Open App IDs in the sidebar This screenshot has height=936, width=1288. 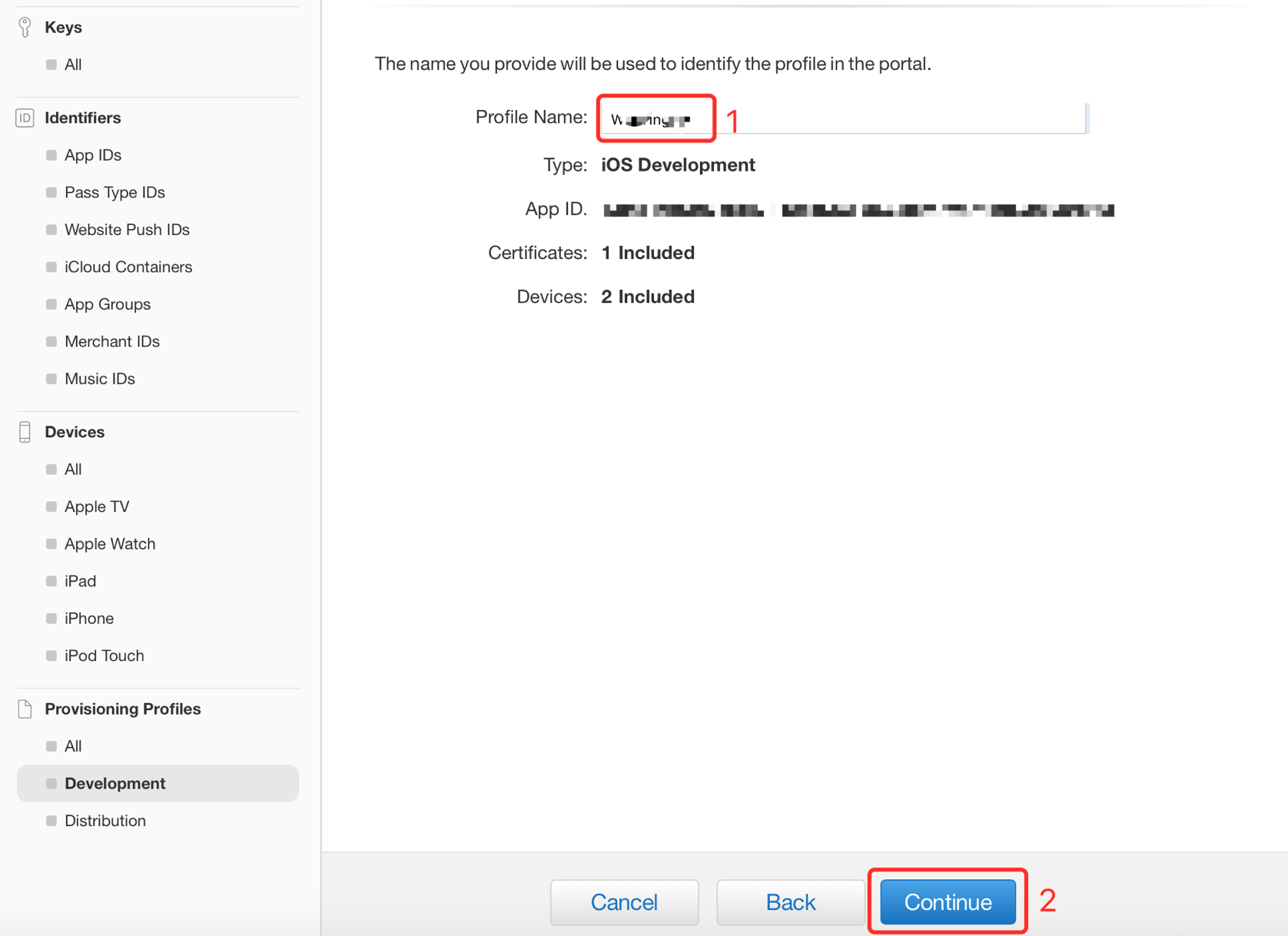(x=93, y=155)
